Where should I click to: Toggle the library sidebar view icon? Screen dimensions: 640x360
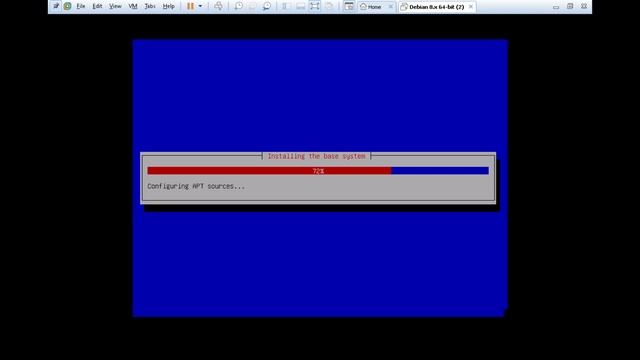[286, 6]
